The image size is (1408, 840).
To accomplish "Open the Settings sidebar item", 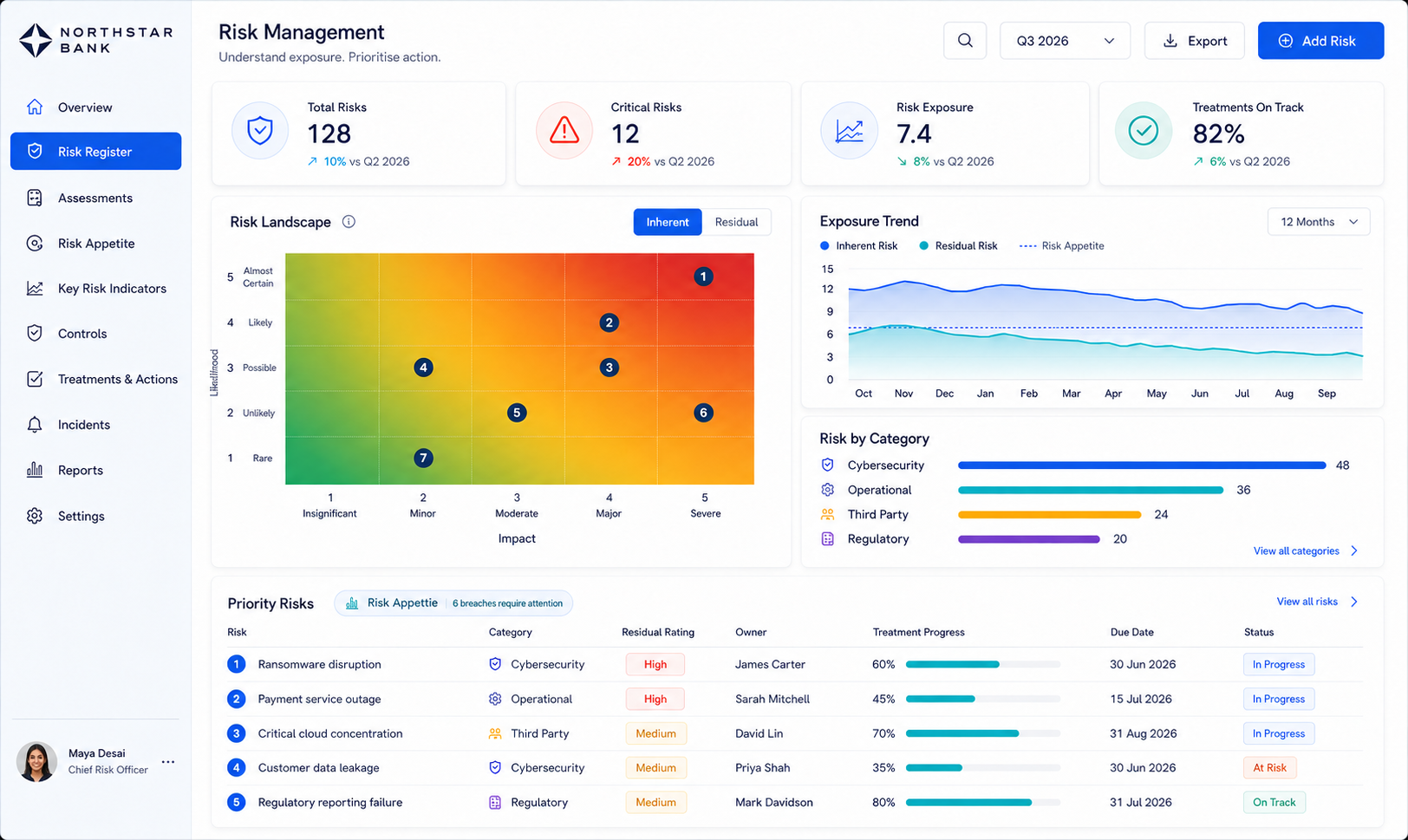I will click(x=95, y=516).
